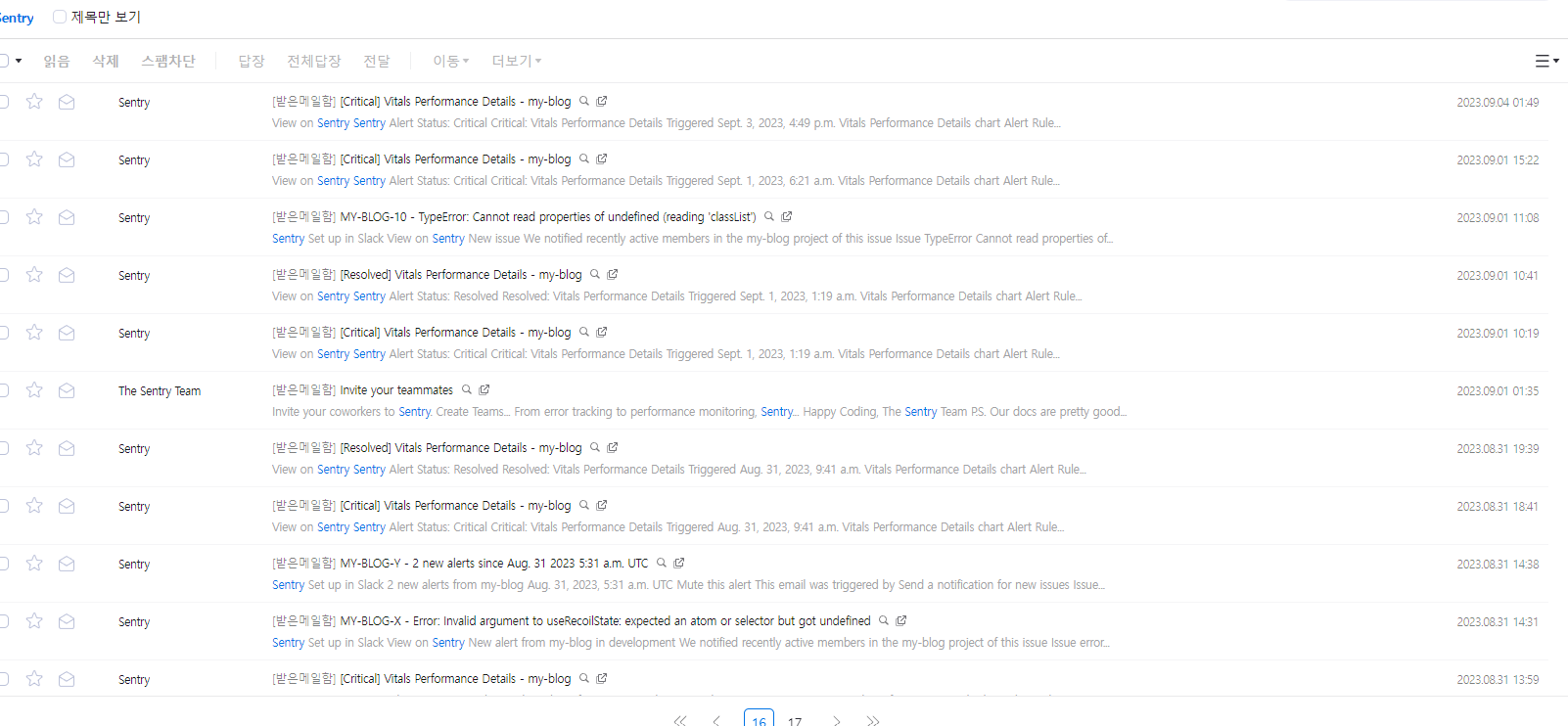Select checkbox for 2023.09.01 15:22 email
The image size is (1568, 726).
coord(4,159)
